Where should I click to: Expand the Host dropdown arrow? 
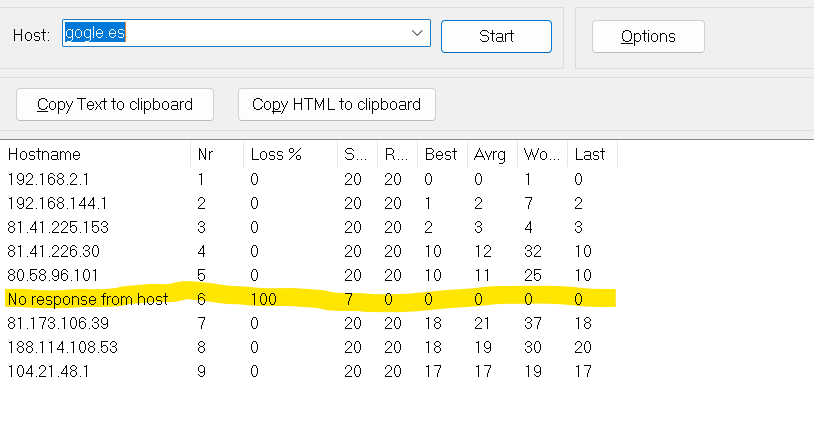click(x=417, y=34)
